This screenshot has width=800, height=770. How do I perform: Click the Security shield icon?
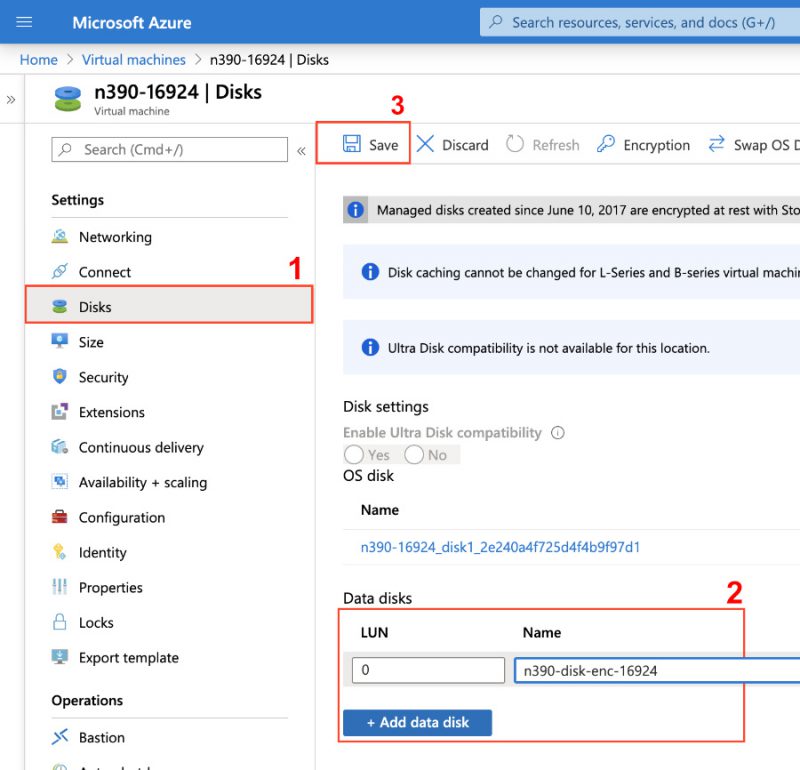60,377
